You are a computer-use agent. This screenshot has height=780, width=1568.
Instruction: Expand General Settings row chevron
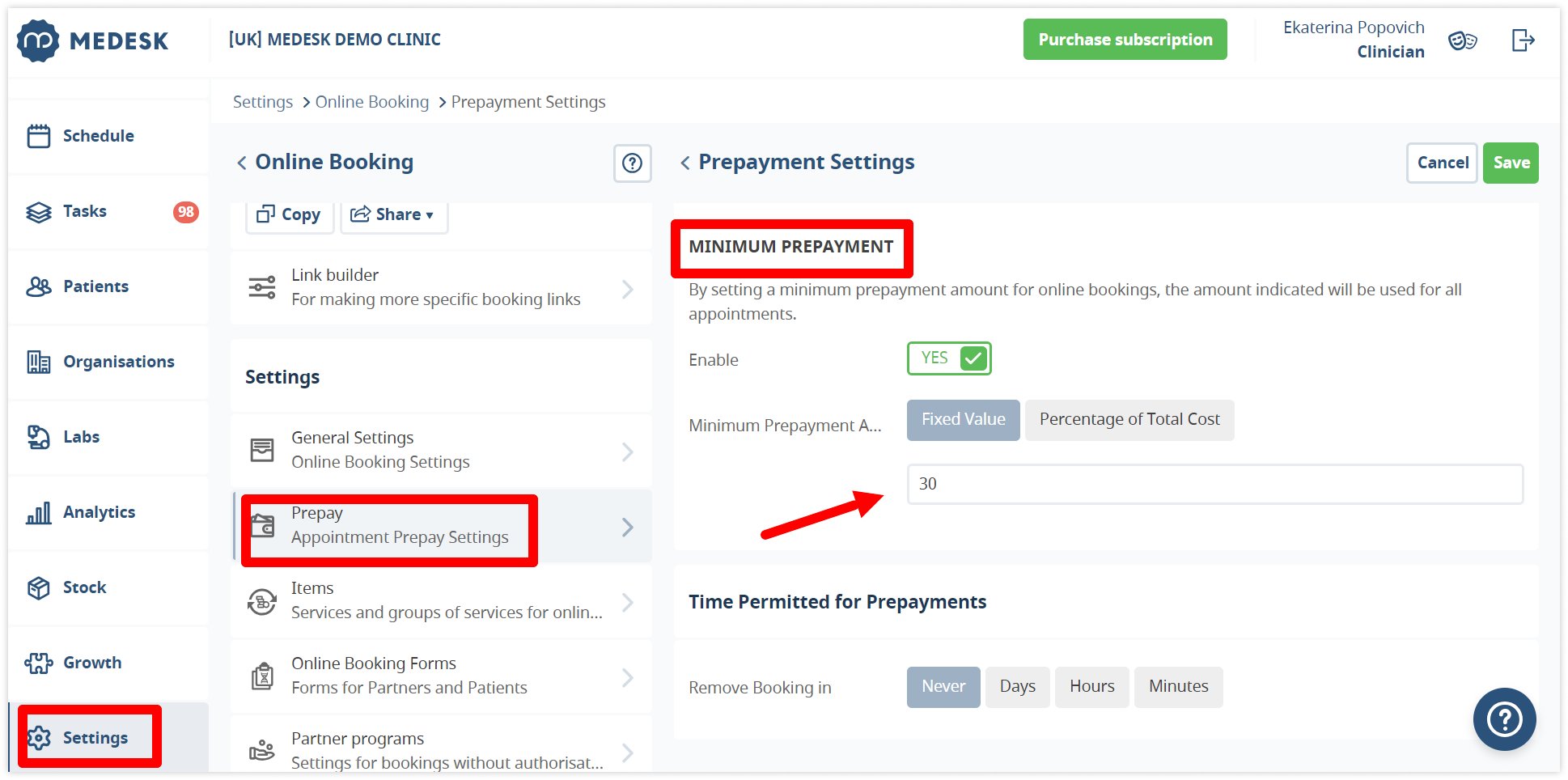click(627, 451)
